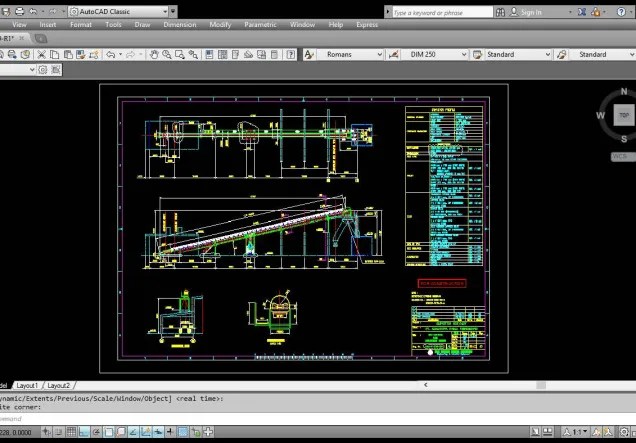Click the Help question mark toolbar icon
636x443 pixels.
[290, 54]
